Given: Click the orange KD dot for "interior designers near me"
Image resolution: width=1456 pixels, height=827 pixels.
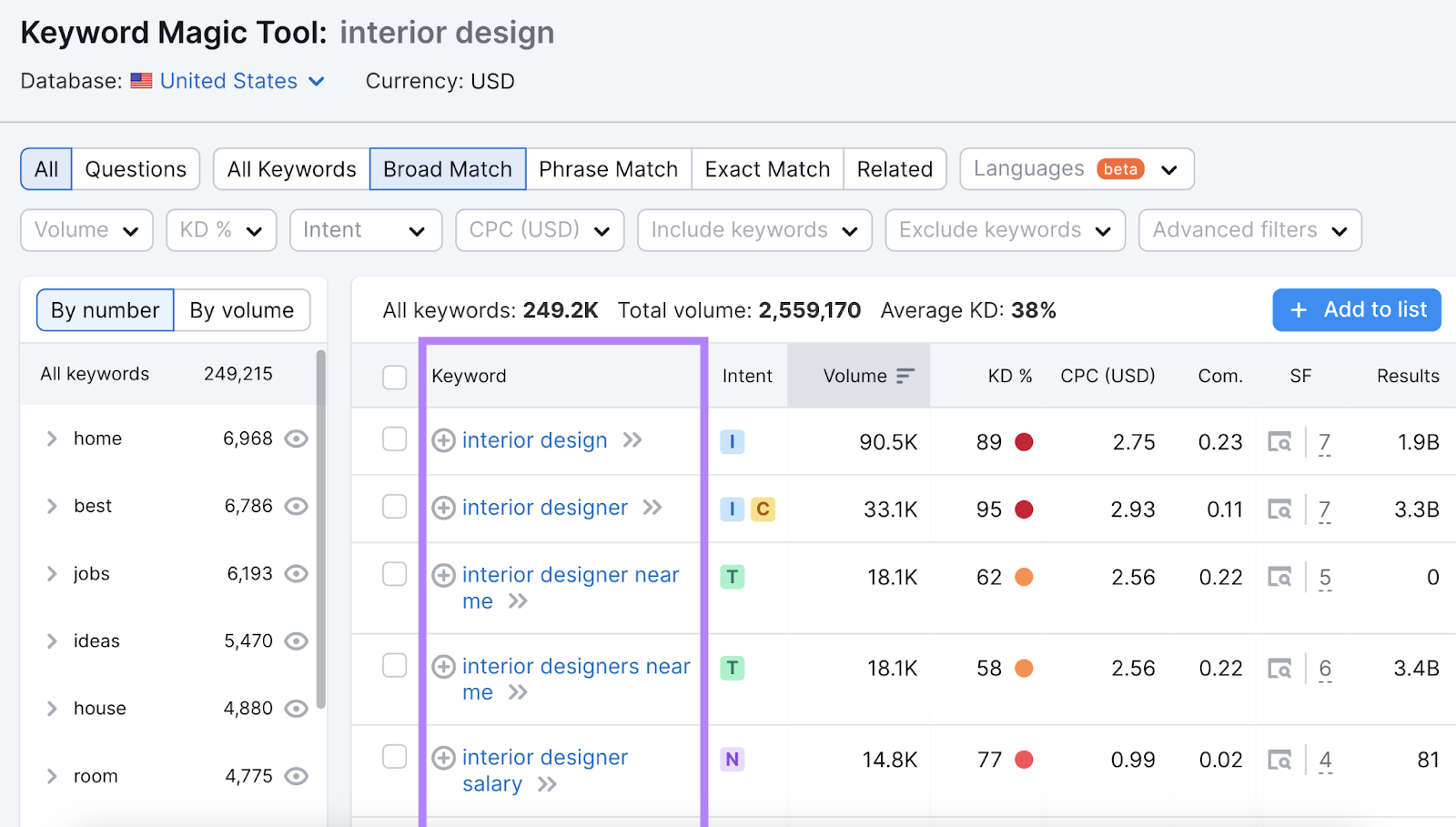Looking at the screenshot, I should (1026, 668).
